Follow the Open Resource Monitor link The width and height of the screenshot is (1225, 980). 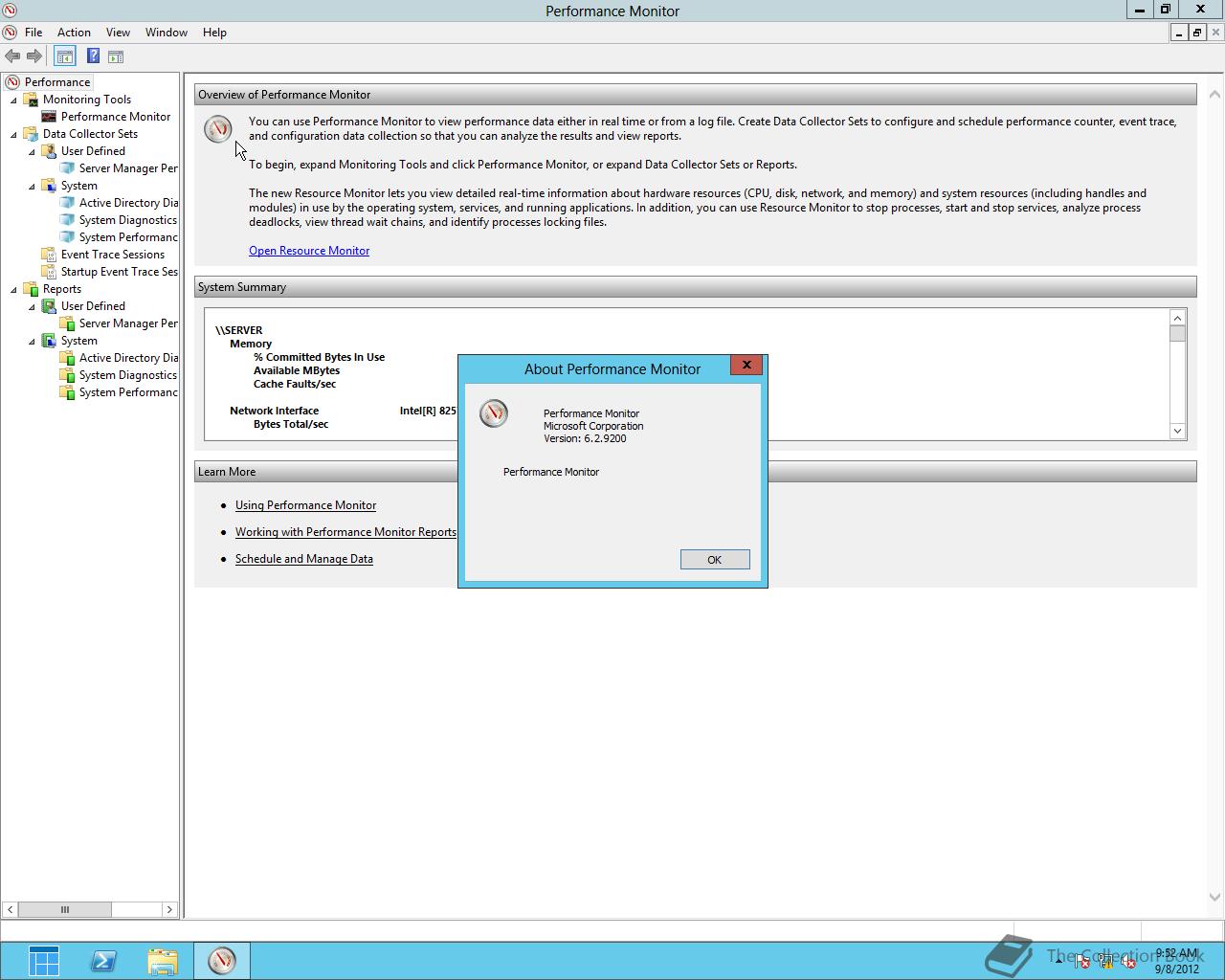(x=309, y=251)
